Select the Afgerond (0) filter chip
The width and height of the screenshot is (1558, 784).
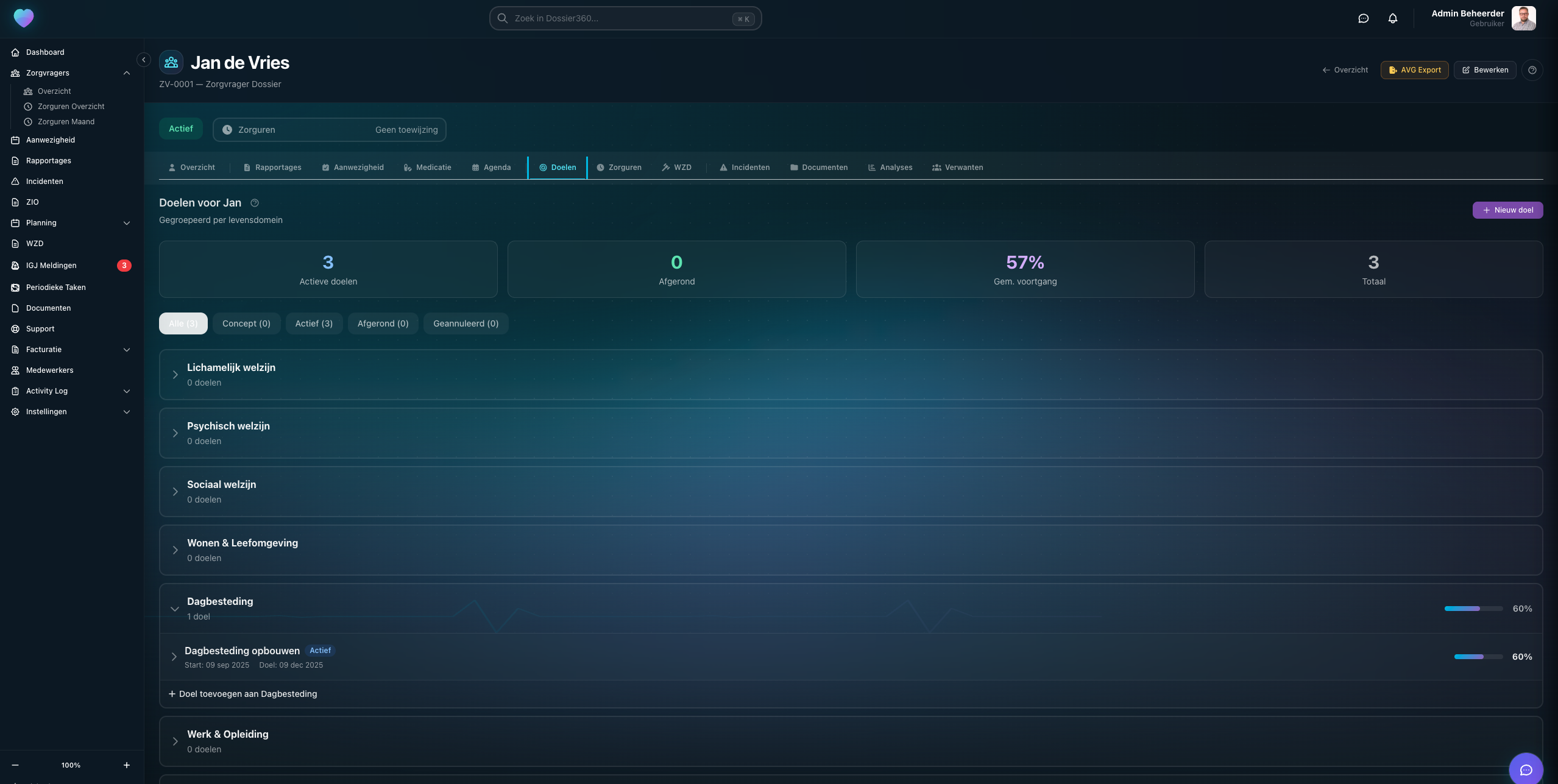pyautogui.click(x=383, y=323)
